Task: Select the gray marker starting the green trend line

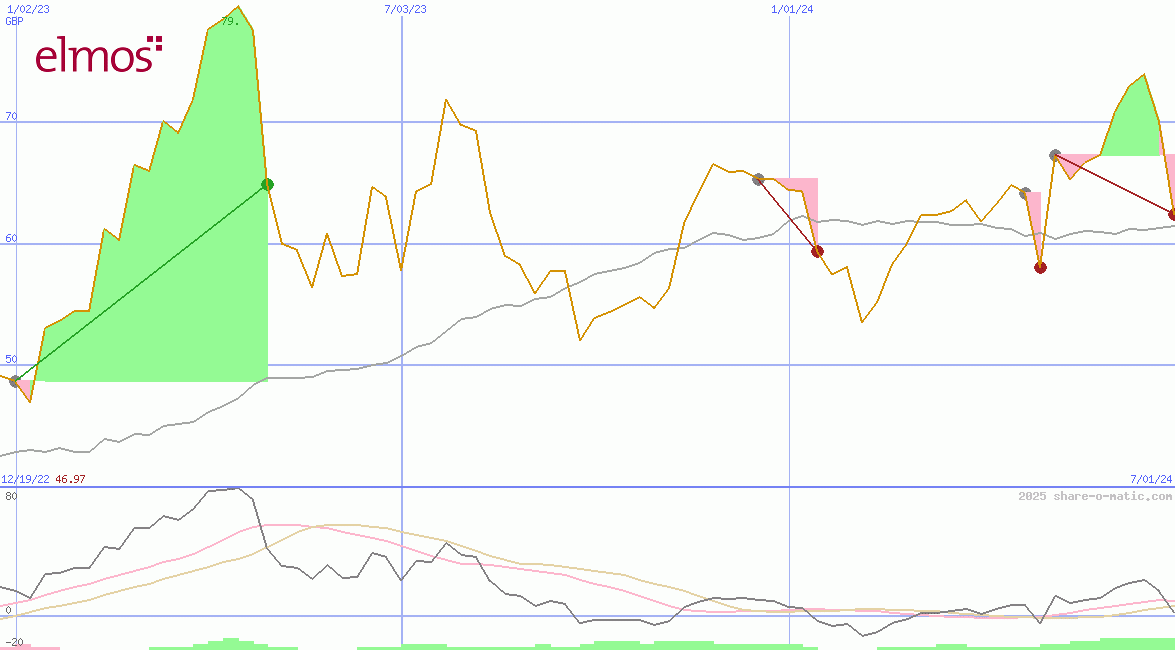Action: pyautogui.click(x=15, y=381)
